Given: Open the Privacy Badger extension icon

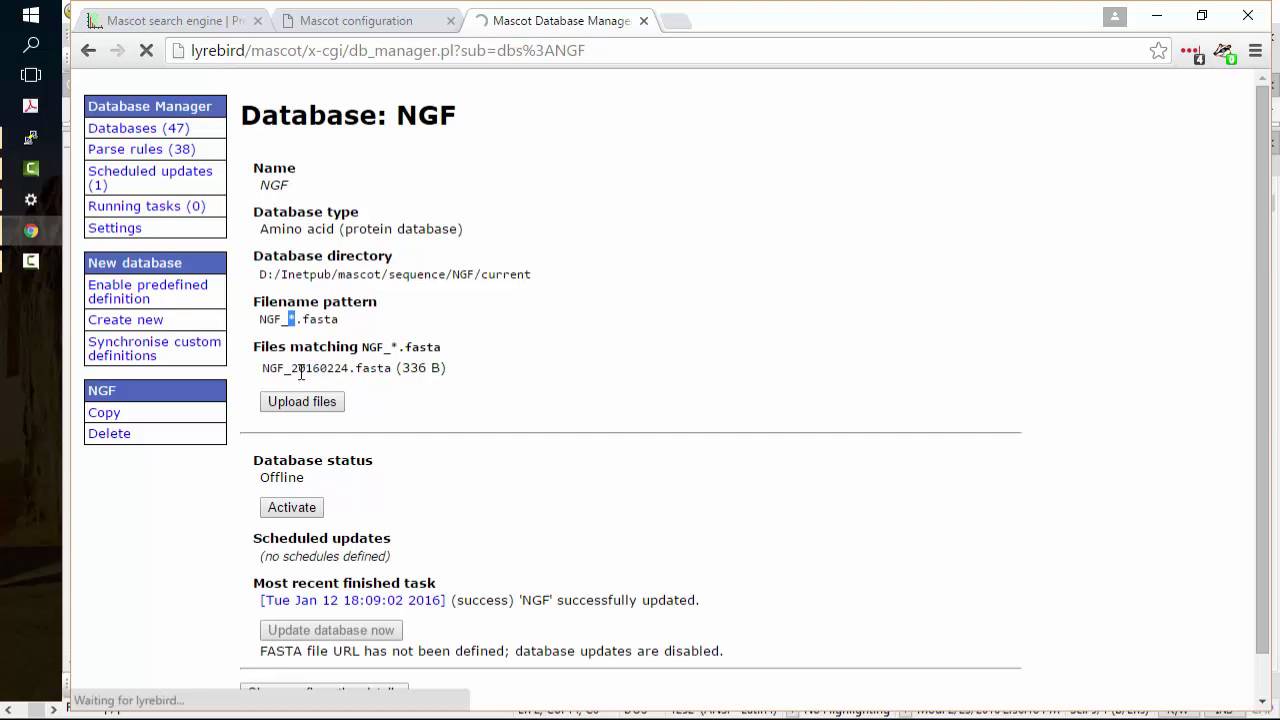Looking at the screenshot, I should tap(1224, 51).
